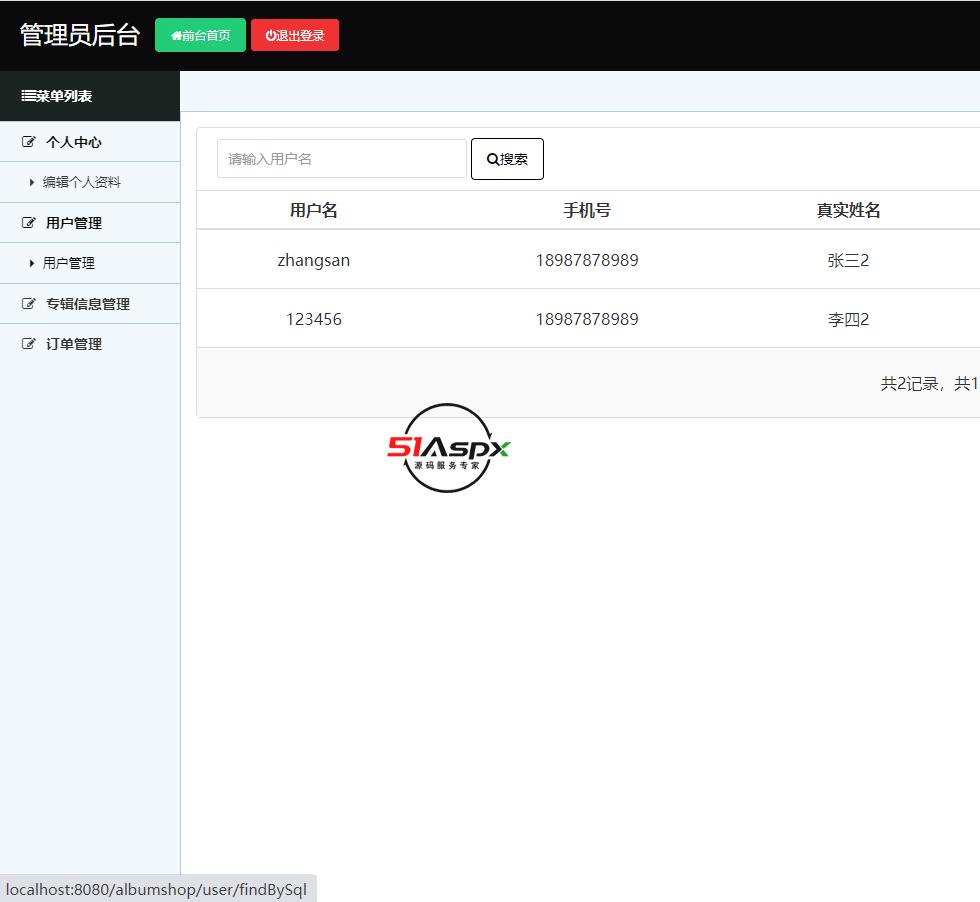The height and width of the screenshot is (902, 980).
Task: Expand the 编辑个人资料 arrow
Action: (32, 183)
